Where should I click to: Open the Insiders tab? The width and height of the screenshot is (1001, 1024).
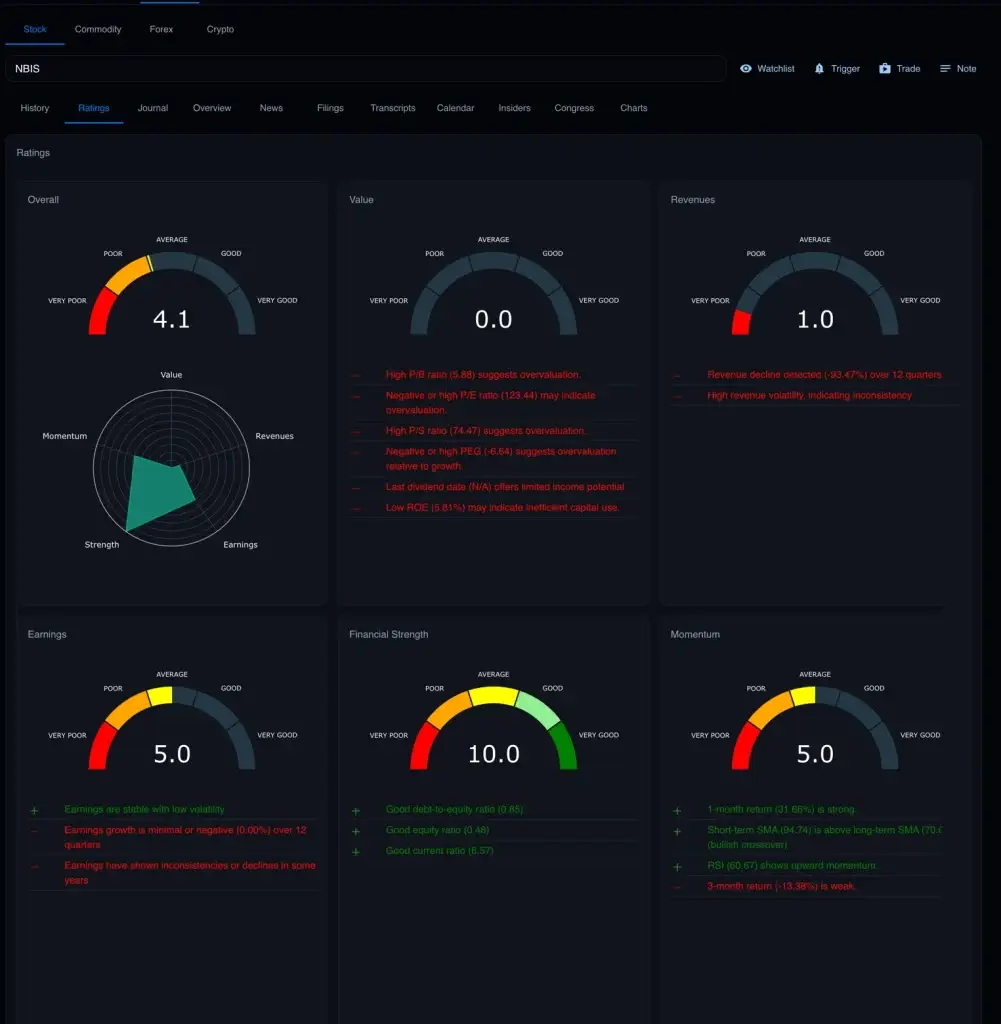click(514, 108)
